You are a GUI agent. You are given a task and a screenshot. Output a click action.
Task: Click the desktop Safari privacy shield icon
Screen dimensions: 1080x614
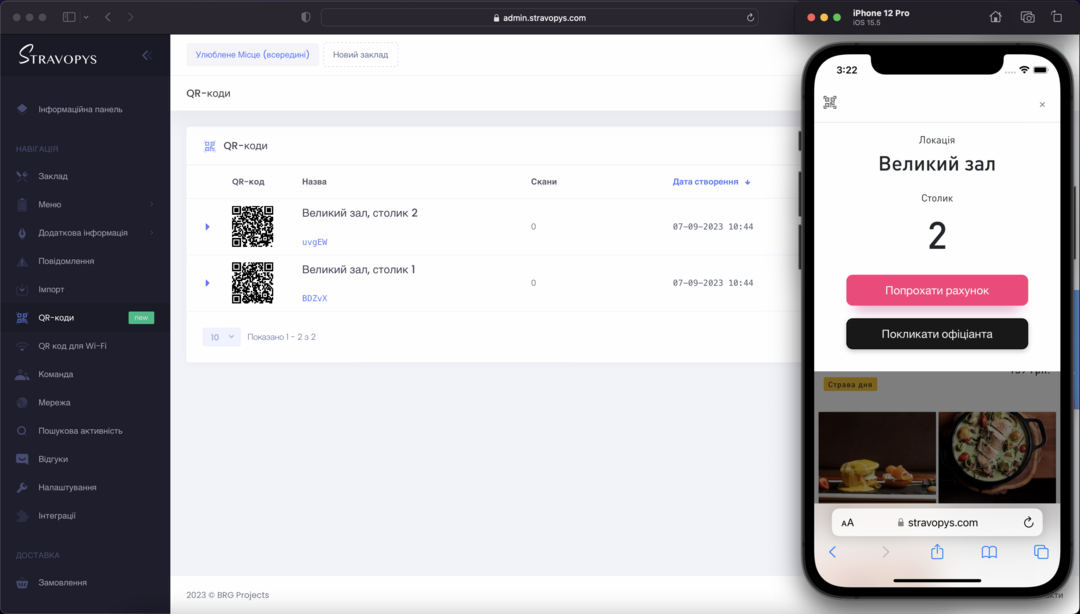(x=306, y=18)
